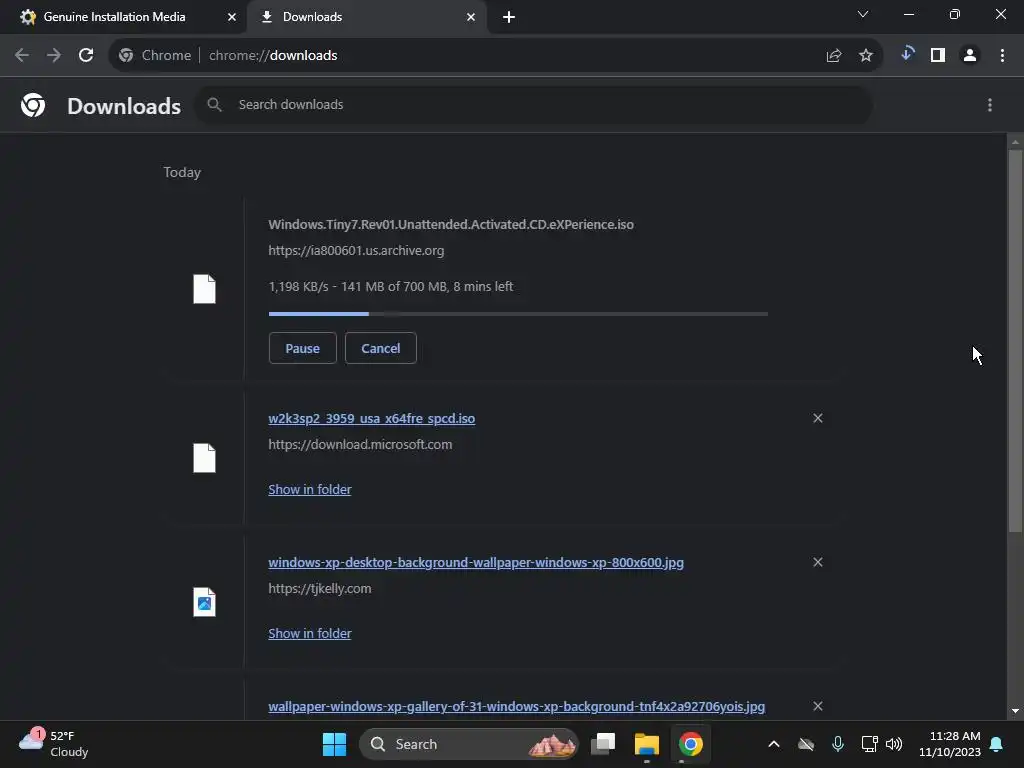The image size is (1024, 768).
Task: Click the scrollbar down arrow
Action: click(x=1015, y=711)
